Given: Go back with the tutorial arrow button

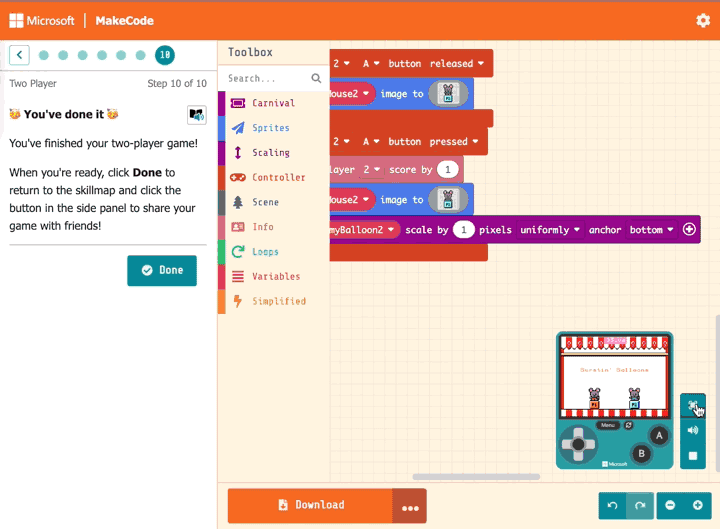Looking at the screenshot, I should pos(19,55).
